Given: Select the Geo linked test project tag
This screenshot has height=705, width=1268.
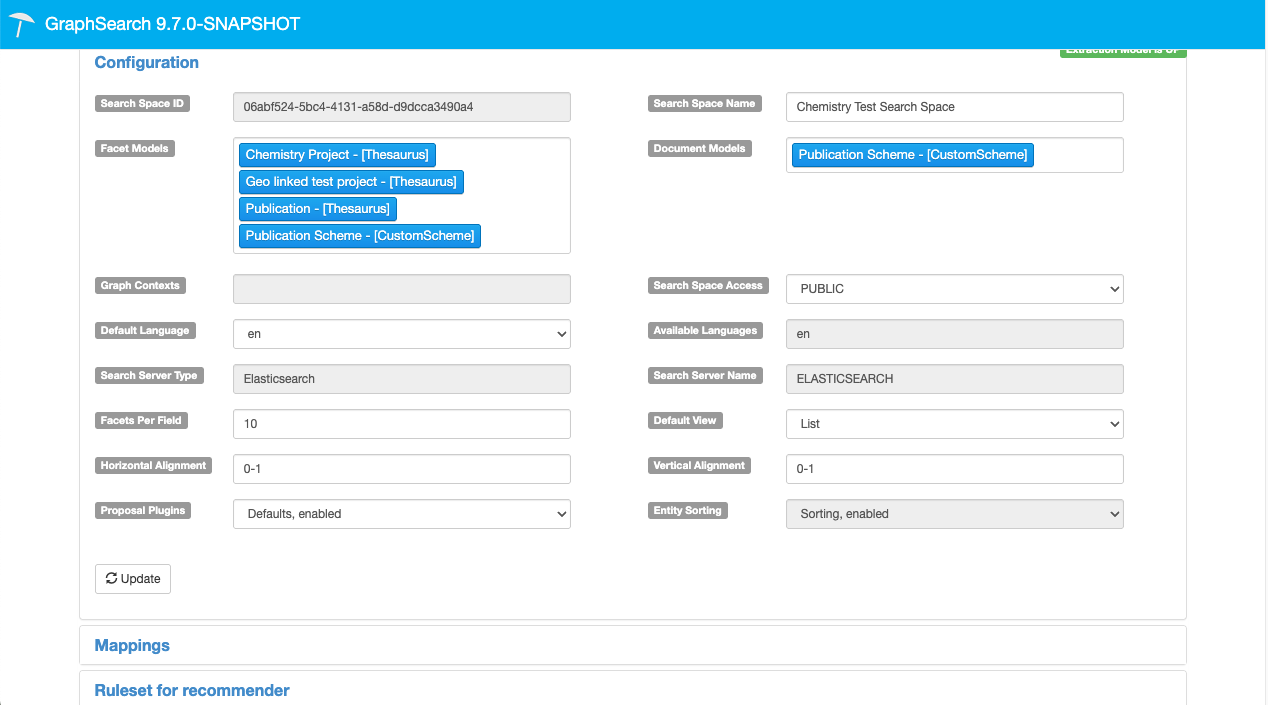Looking at the screenshot, I should [x=351, y=182].
